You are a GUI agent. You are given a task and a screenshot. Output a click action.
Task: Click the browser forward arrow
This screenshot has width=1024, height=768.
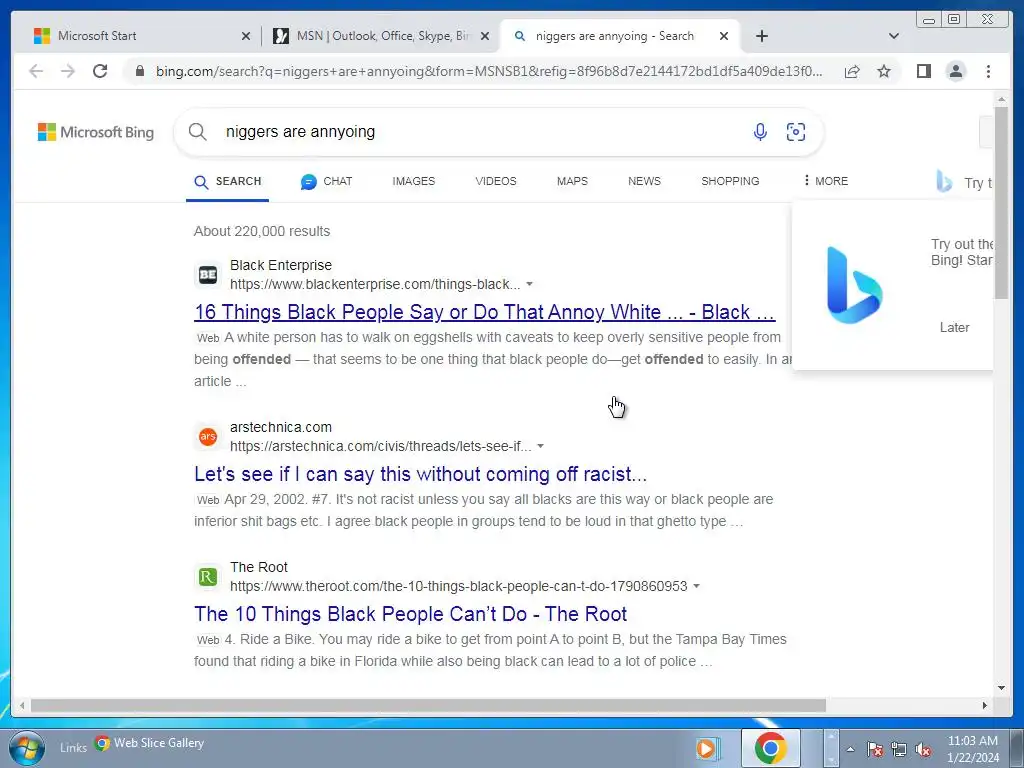pos(68,71)
